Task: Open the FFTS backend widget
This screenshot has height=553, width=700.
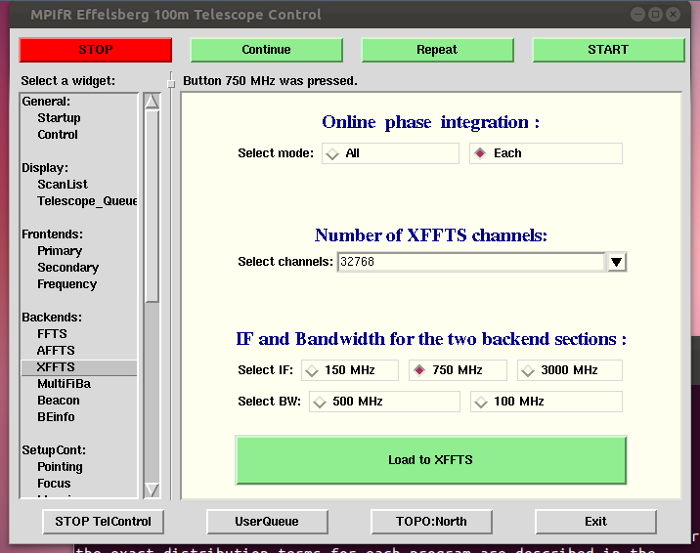Action: pos(52,334)
